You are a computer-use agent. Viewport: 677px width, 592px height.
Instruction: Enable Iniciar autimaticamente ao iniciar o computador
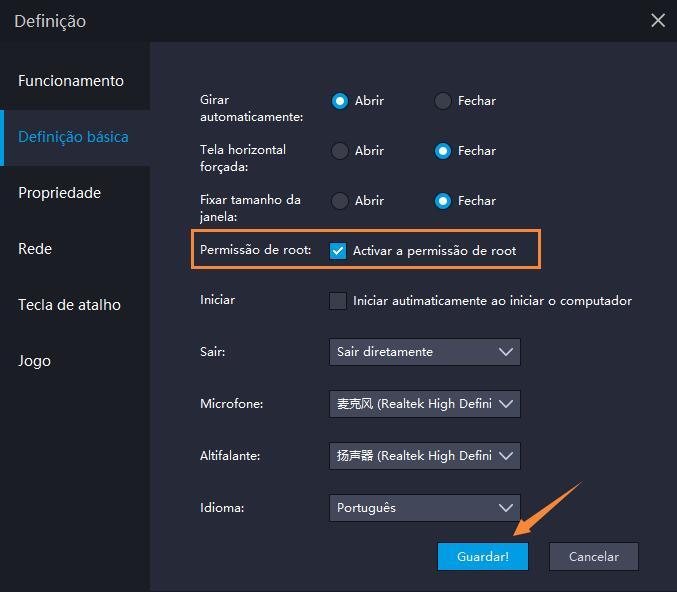click(338, 301)
